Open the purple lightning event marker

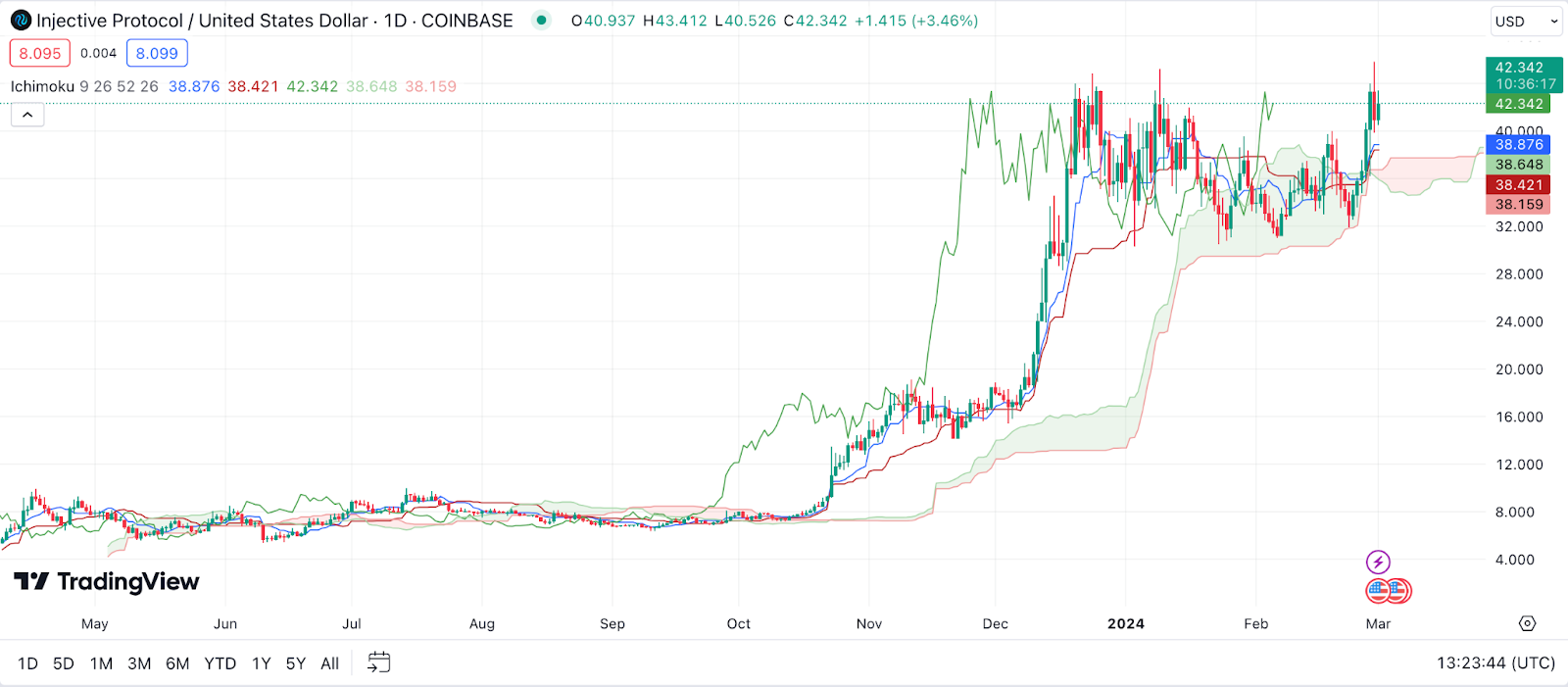tap(1378, 562)
